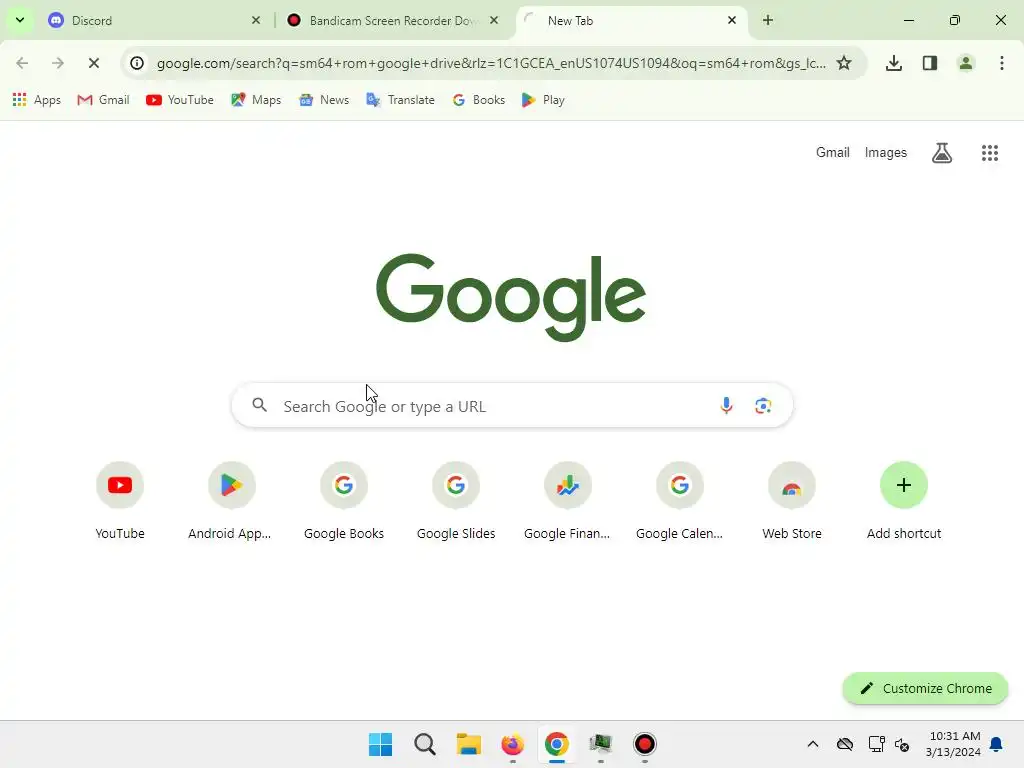
Task: Close the New Tab tab
Action: [732, 20]
